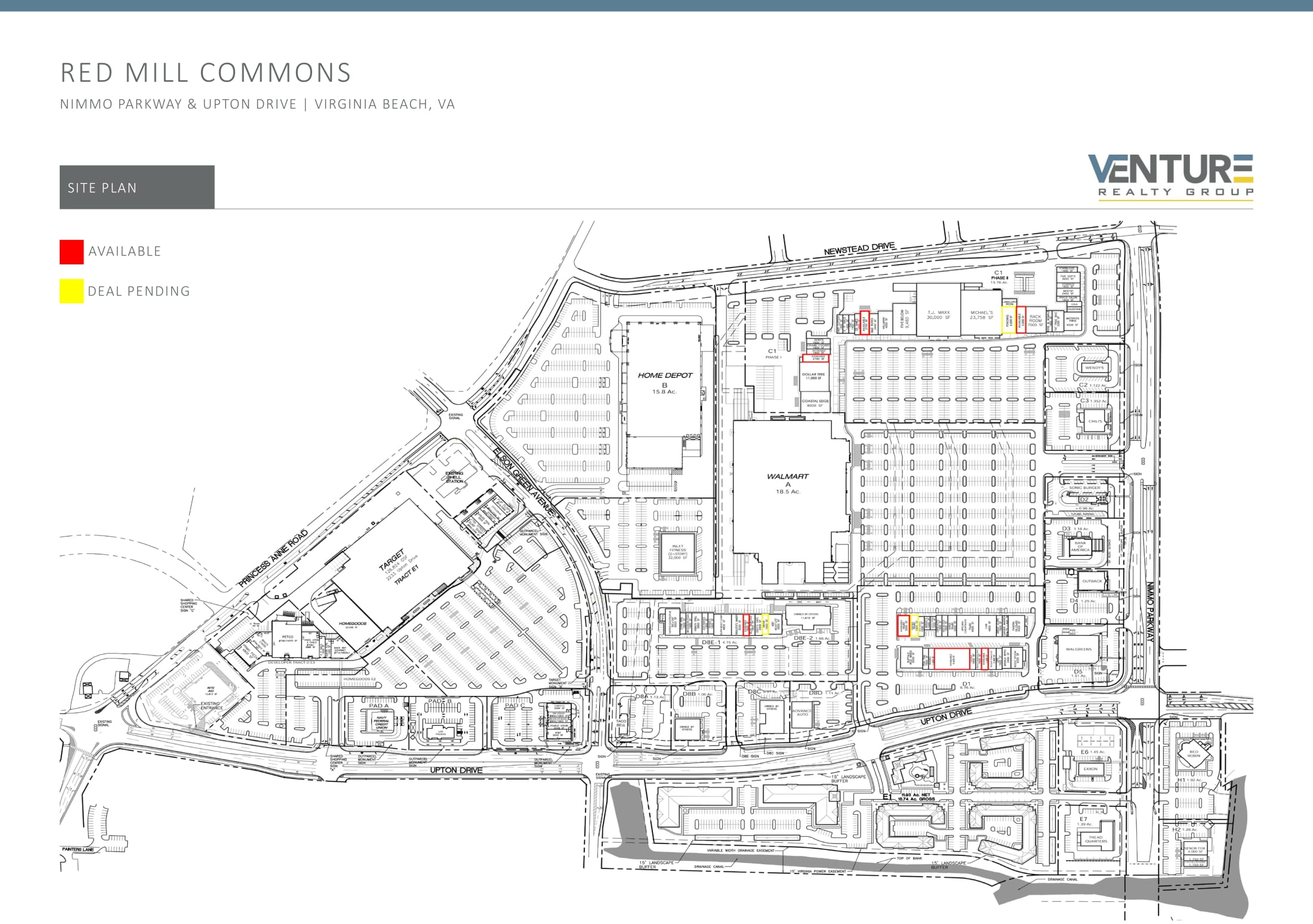Click the CHILI'S outparcel label
This screenshot has width=1313, height=924.
(1095, 421)
